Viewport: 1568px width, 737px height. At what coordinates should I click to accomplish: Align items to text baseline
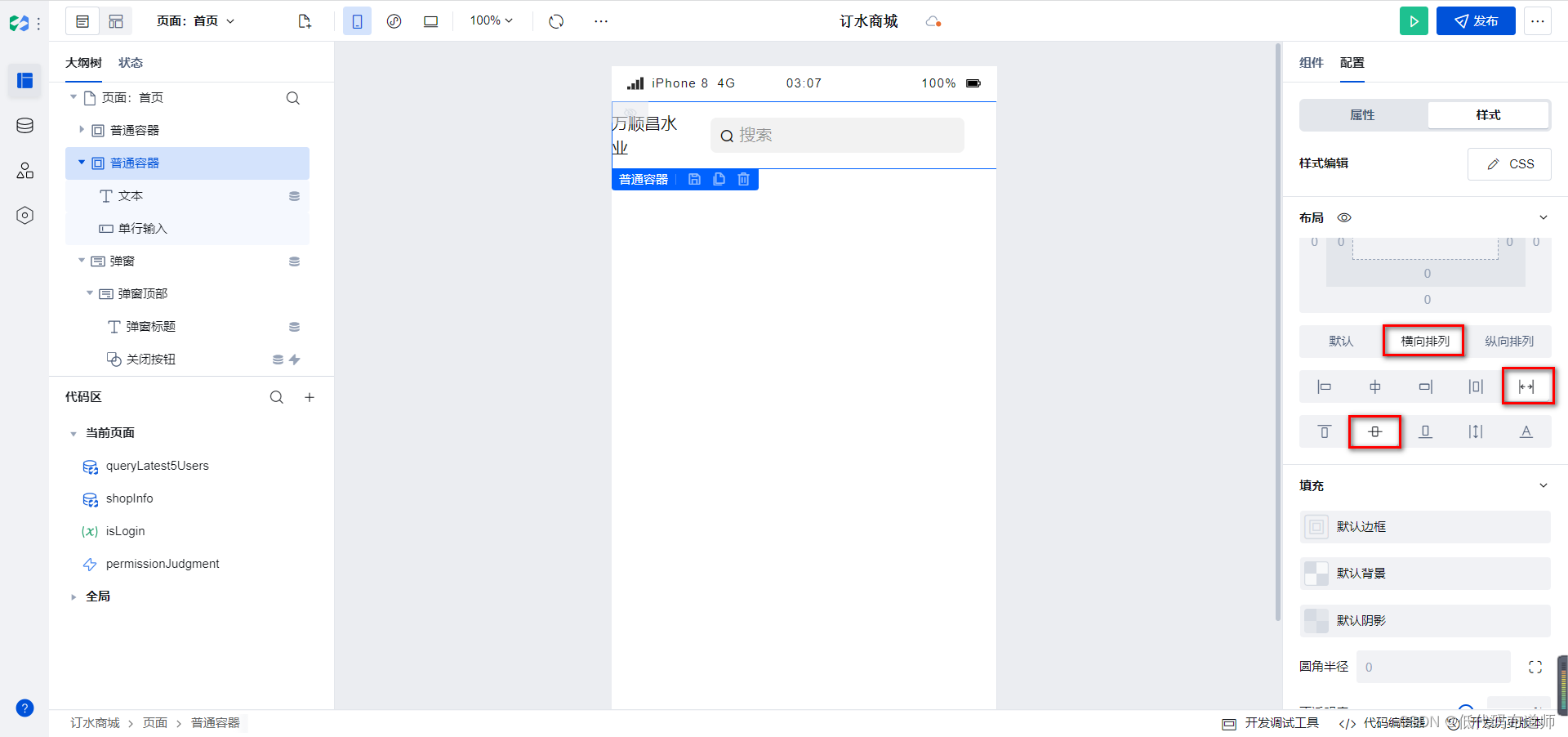click(x=1526, y=431)
